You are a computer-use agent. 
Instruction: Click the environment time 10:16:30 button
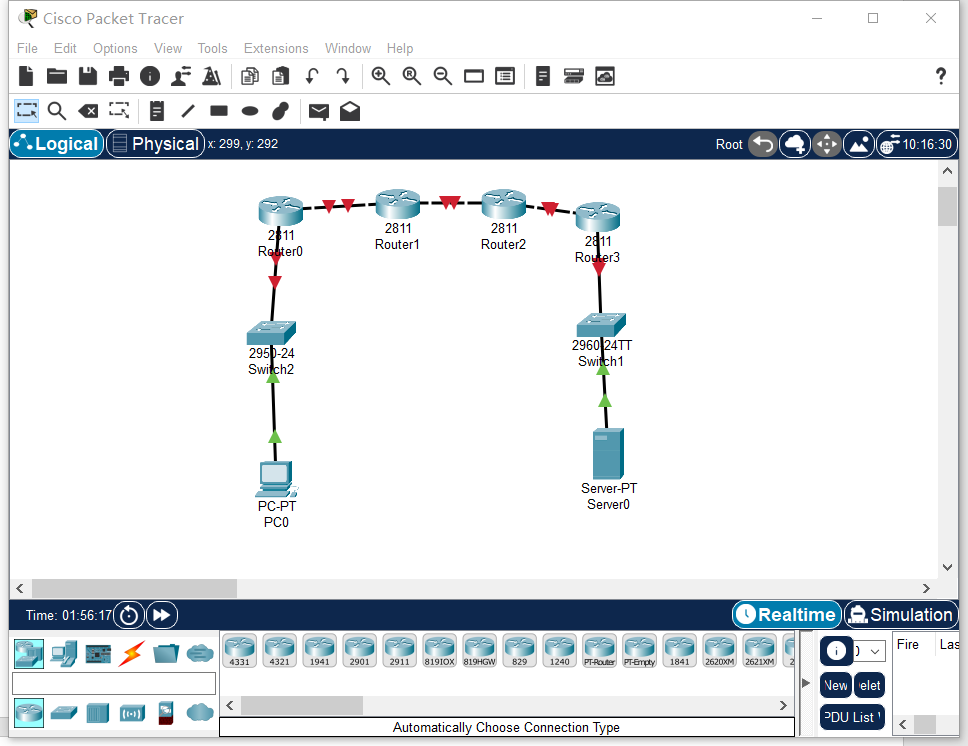[917, 145]
